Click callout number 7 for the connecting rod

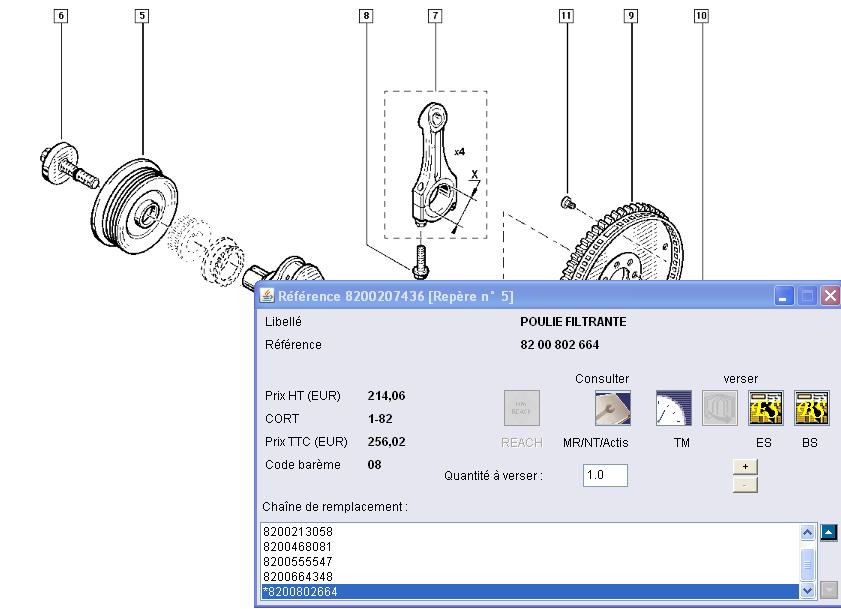[435, 16]
